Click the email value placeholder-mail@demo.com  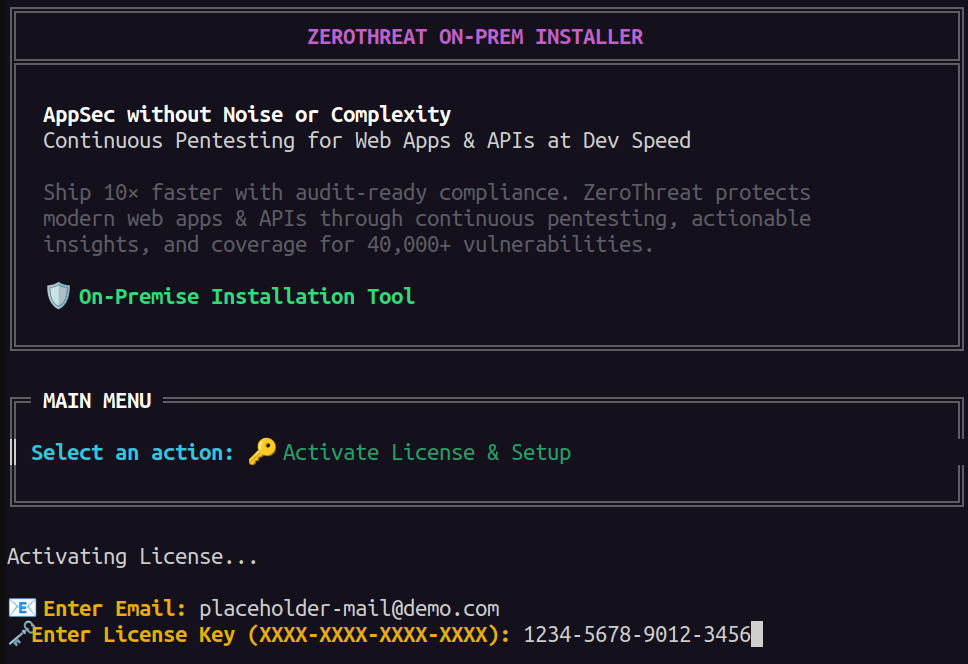click(349, 609)
